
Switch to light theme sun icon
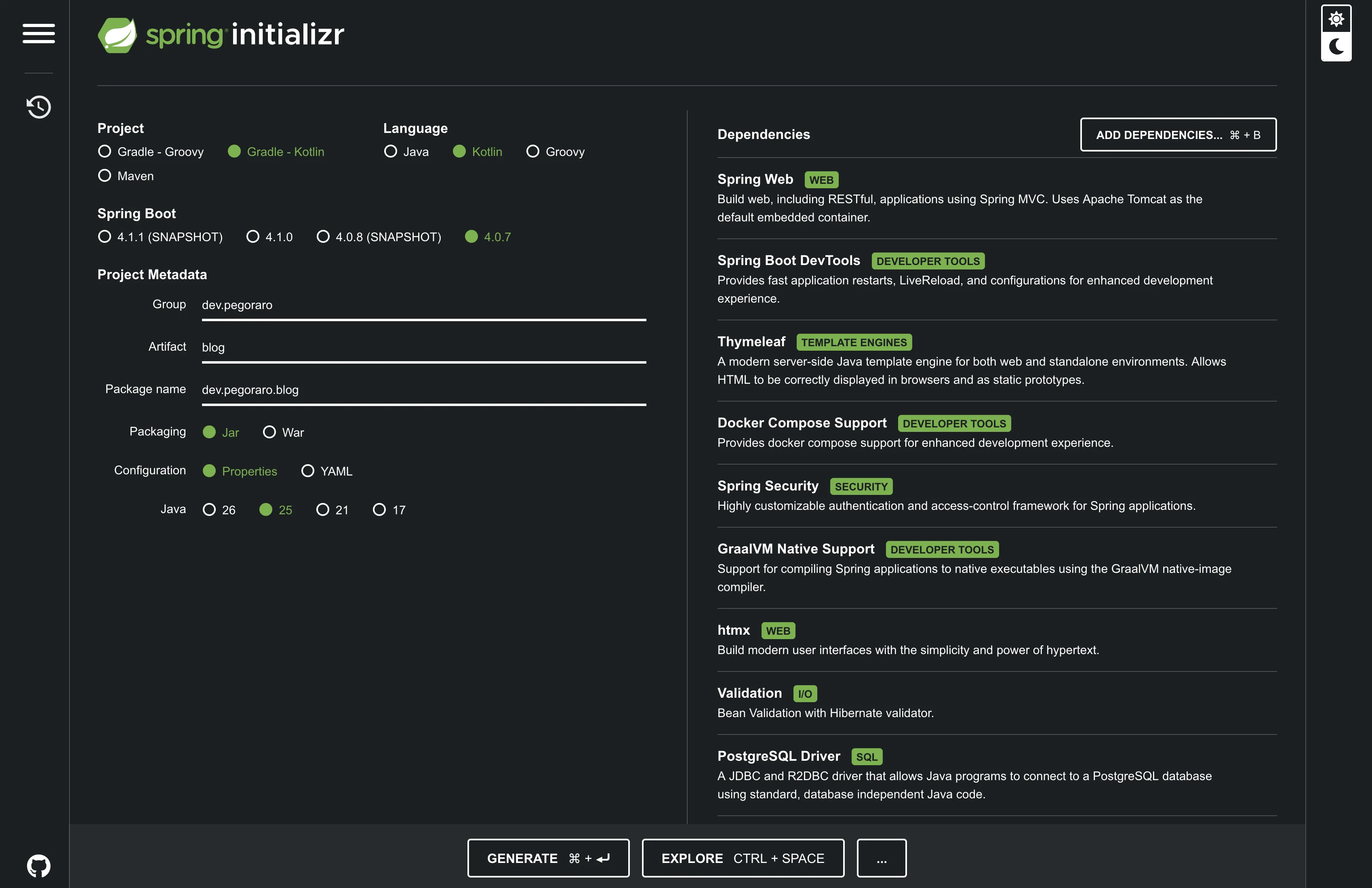point(1336,19)
